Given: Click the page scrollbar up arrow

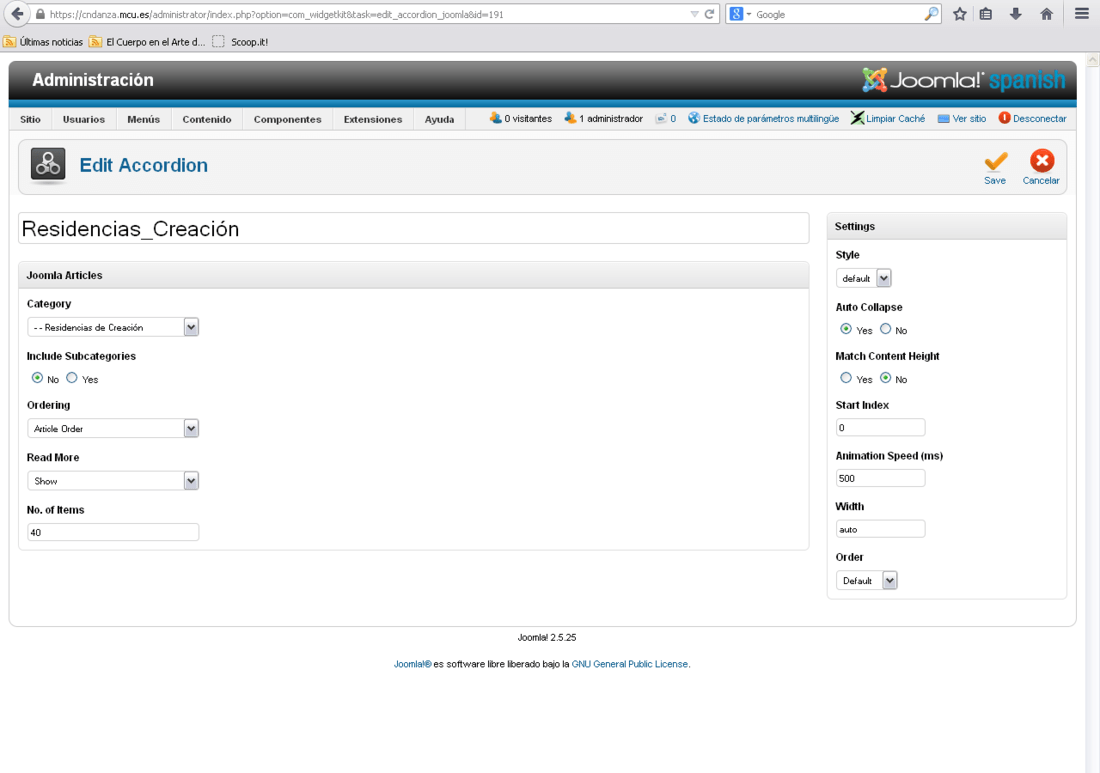Looking at the screenshot, I should click(x=1092, y=60).
